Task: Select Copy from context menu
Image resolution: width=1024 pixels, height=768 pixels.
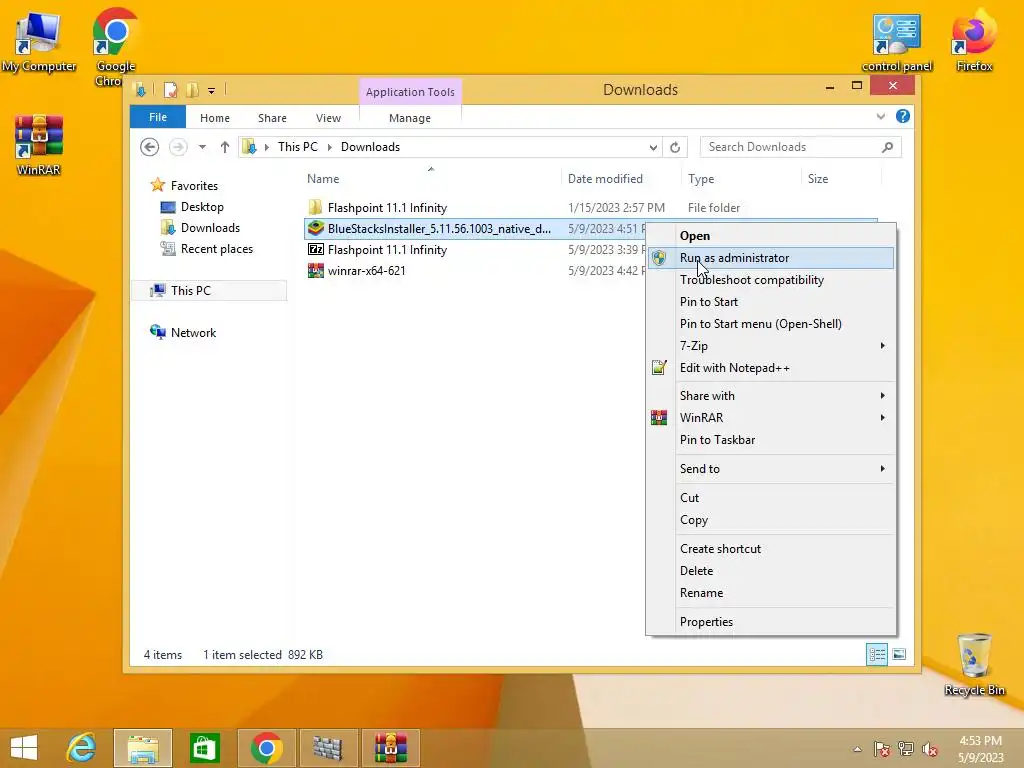Action: tap(771, 520)
